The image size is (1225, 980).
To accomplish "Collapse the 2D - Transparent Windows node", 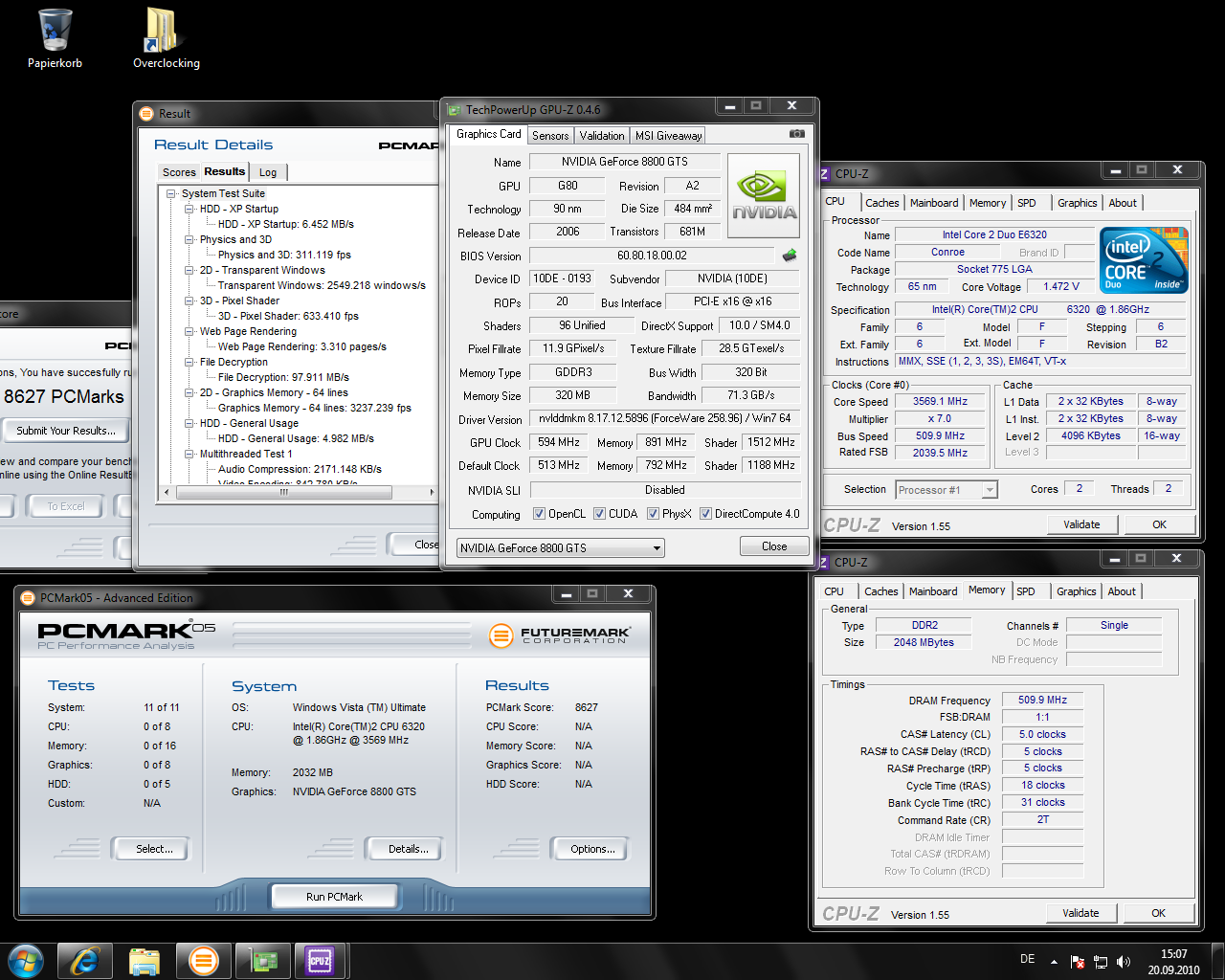I will (x=189, y=270).
